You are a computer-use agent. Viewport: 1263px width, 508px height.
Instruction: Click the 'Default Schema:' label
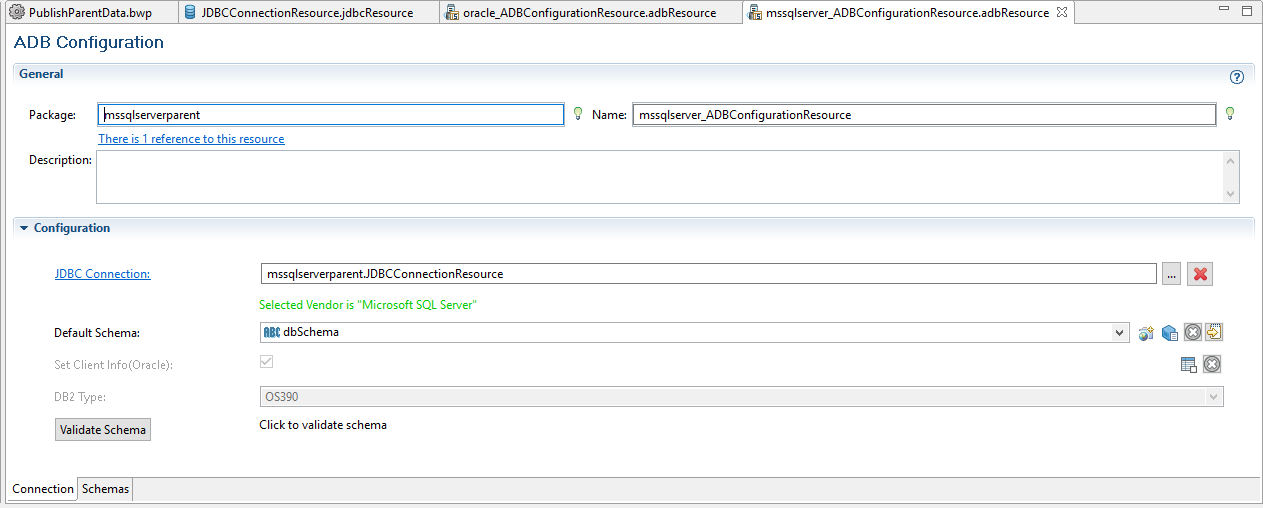[97, 333]
